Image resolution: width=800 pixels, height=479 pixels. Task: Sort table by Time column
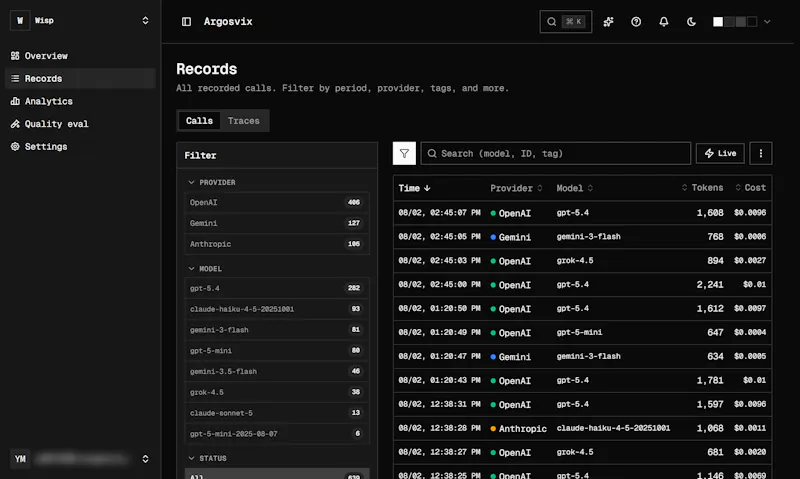coord(414,188)
